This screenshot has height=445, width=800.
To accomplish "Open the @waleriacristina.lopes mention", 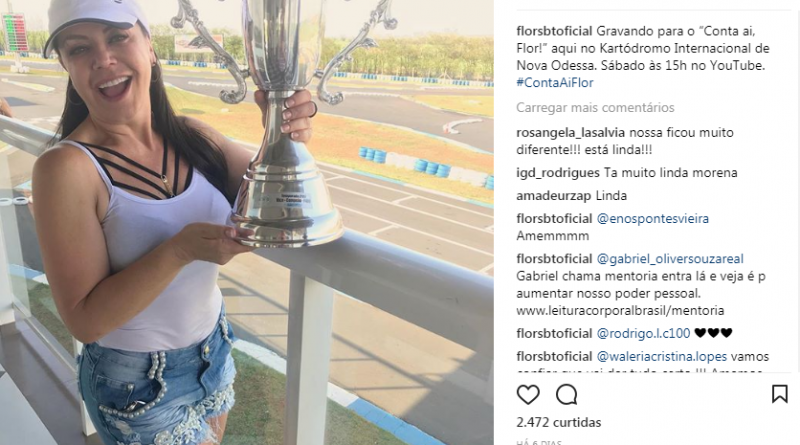I will coord(662,357).
